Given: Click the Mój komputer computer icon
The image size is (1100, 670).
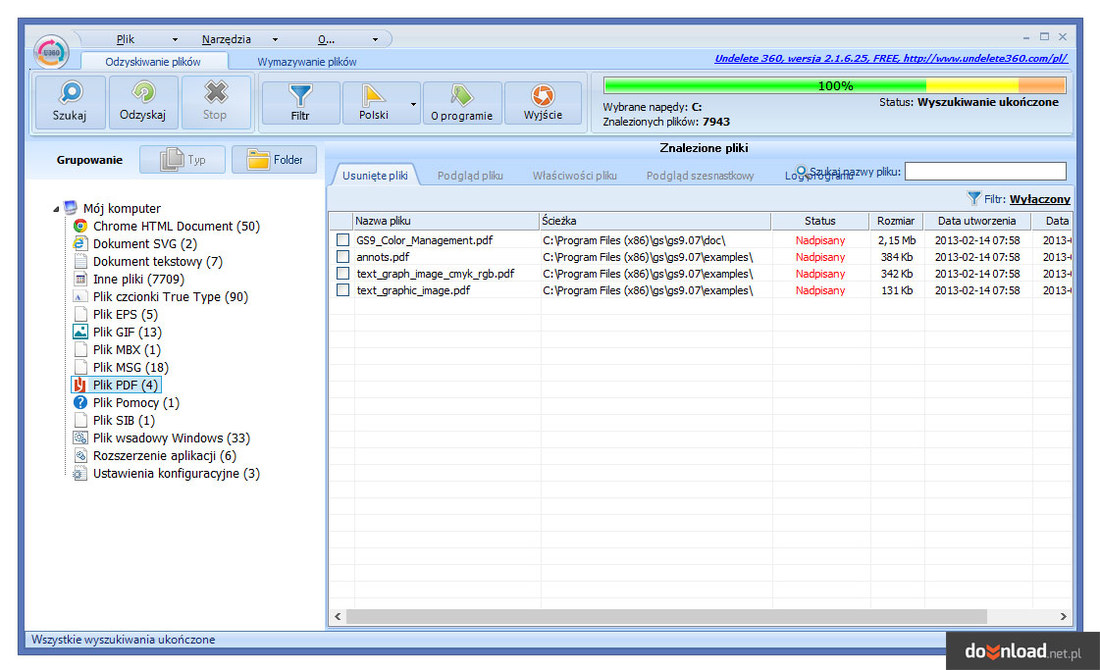Looking at the screenshot, I should coord(71,208).
